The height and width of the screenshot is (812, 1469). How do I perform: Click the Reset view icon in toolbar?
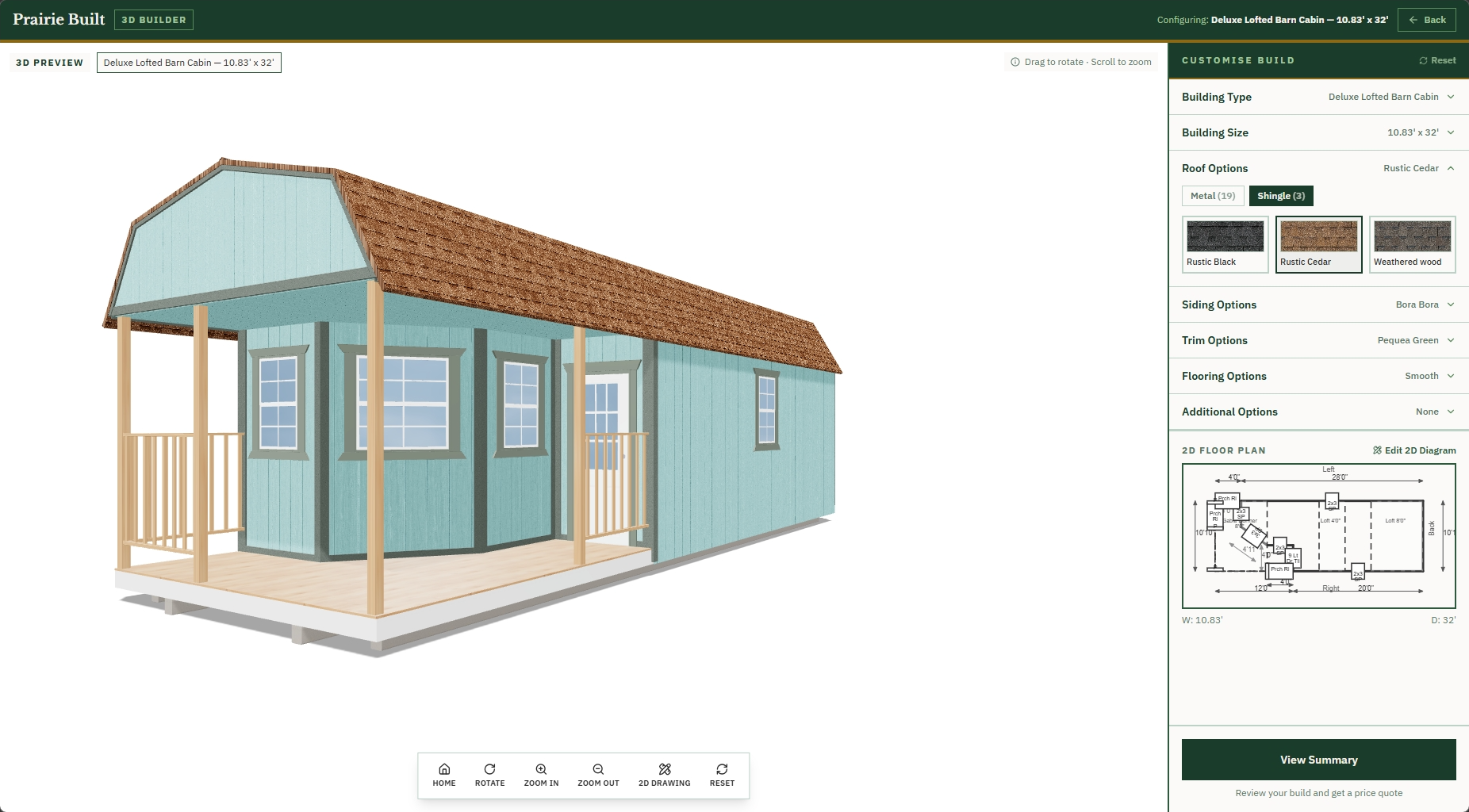[x=722, y=769]
